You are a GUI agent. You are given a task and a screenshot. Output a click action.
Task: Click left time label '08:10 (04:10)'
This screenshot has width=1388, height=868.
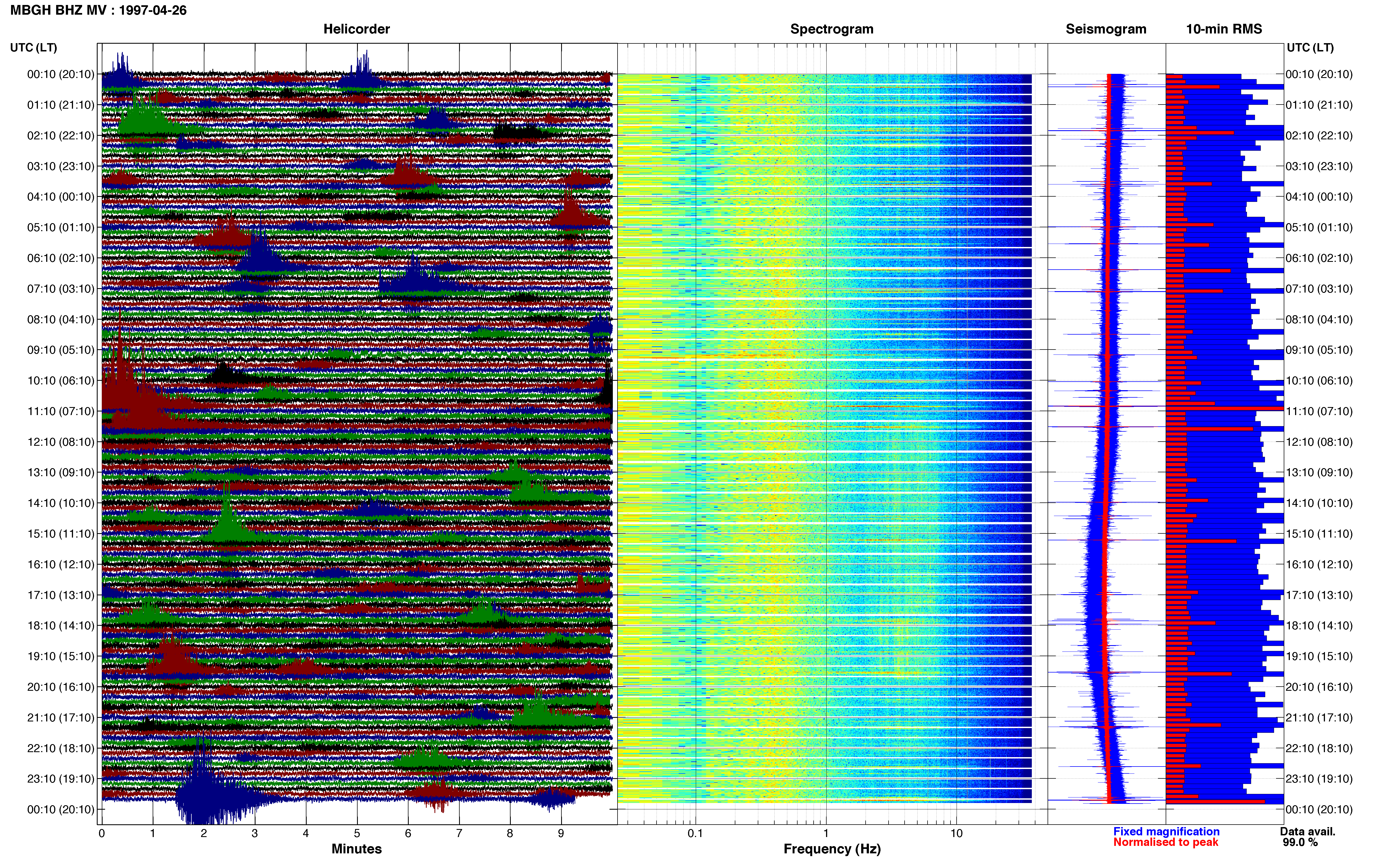tap(61, 319)
